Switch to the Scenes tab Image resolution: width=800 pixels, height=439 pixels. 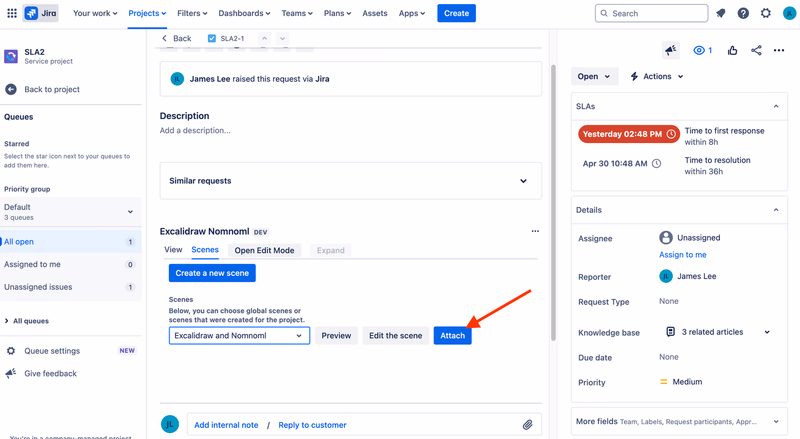205,250
